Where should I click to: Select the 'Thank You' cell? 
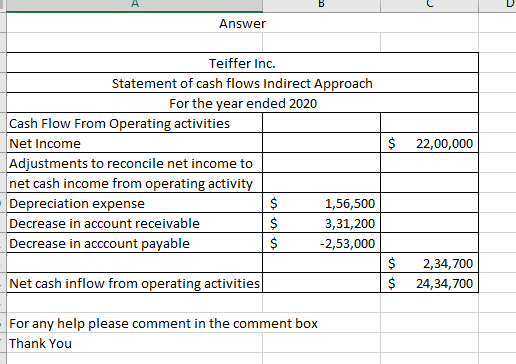pos(135,343)
